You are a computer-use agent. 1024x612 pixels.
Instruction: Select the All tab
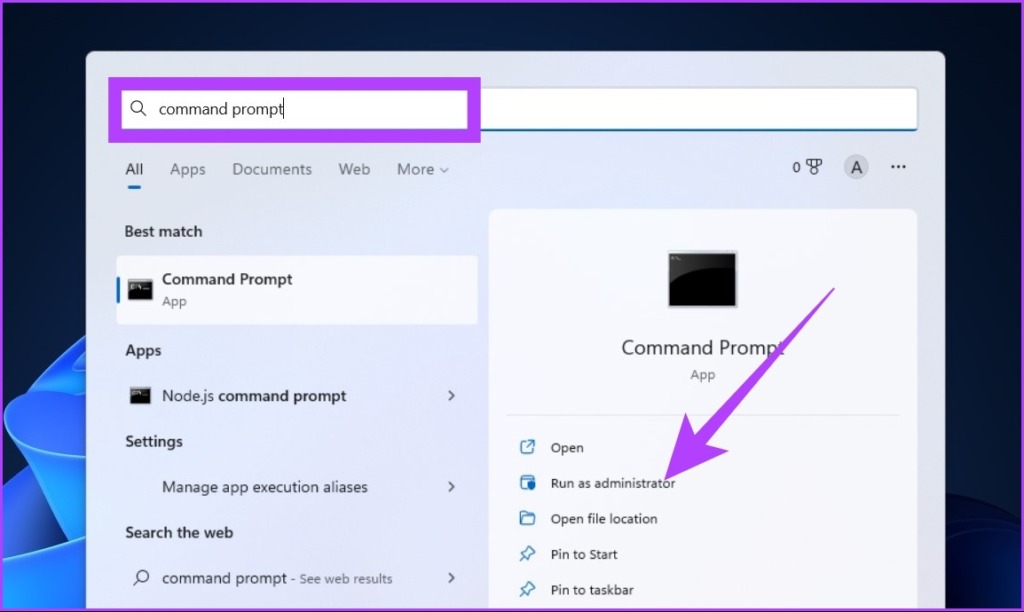click(x=134, y=169)
